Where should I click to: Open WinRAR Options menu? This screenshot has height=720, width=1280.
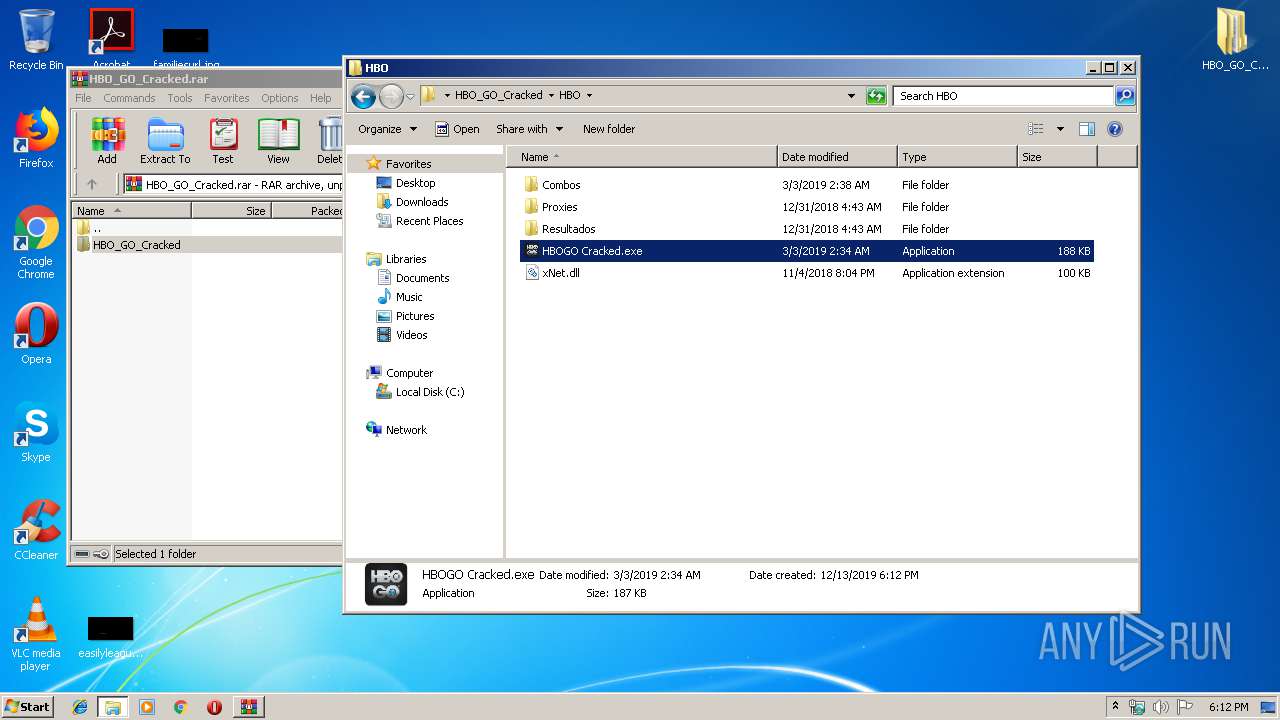coord(280,98)
